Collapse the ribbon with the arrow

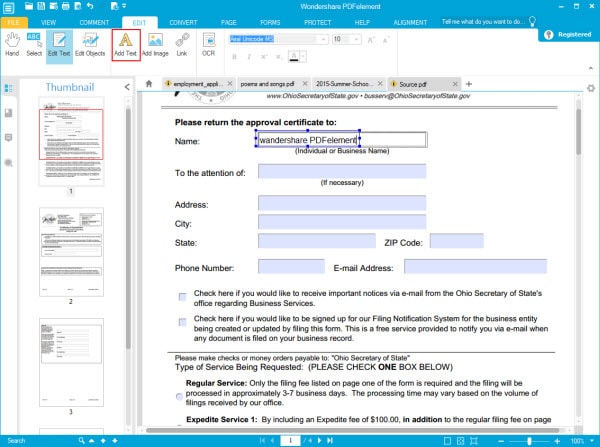(x=591, y=68)
